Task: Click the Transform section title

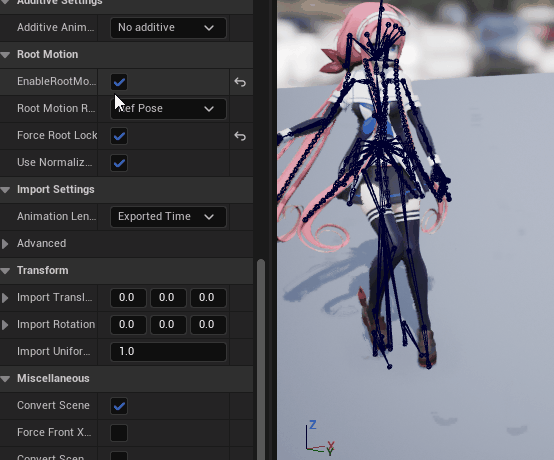Action: tap(43, 270)
